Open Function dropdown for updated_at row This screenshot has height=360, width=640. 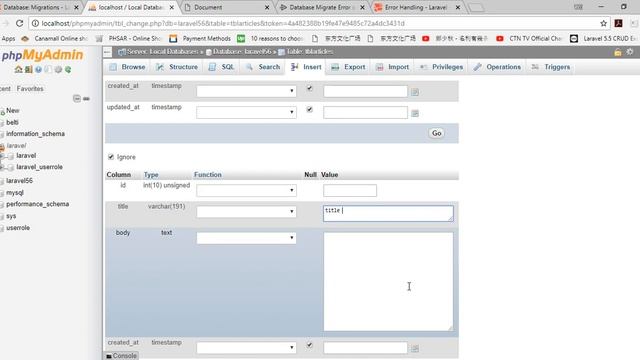246,112
